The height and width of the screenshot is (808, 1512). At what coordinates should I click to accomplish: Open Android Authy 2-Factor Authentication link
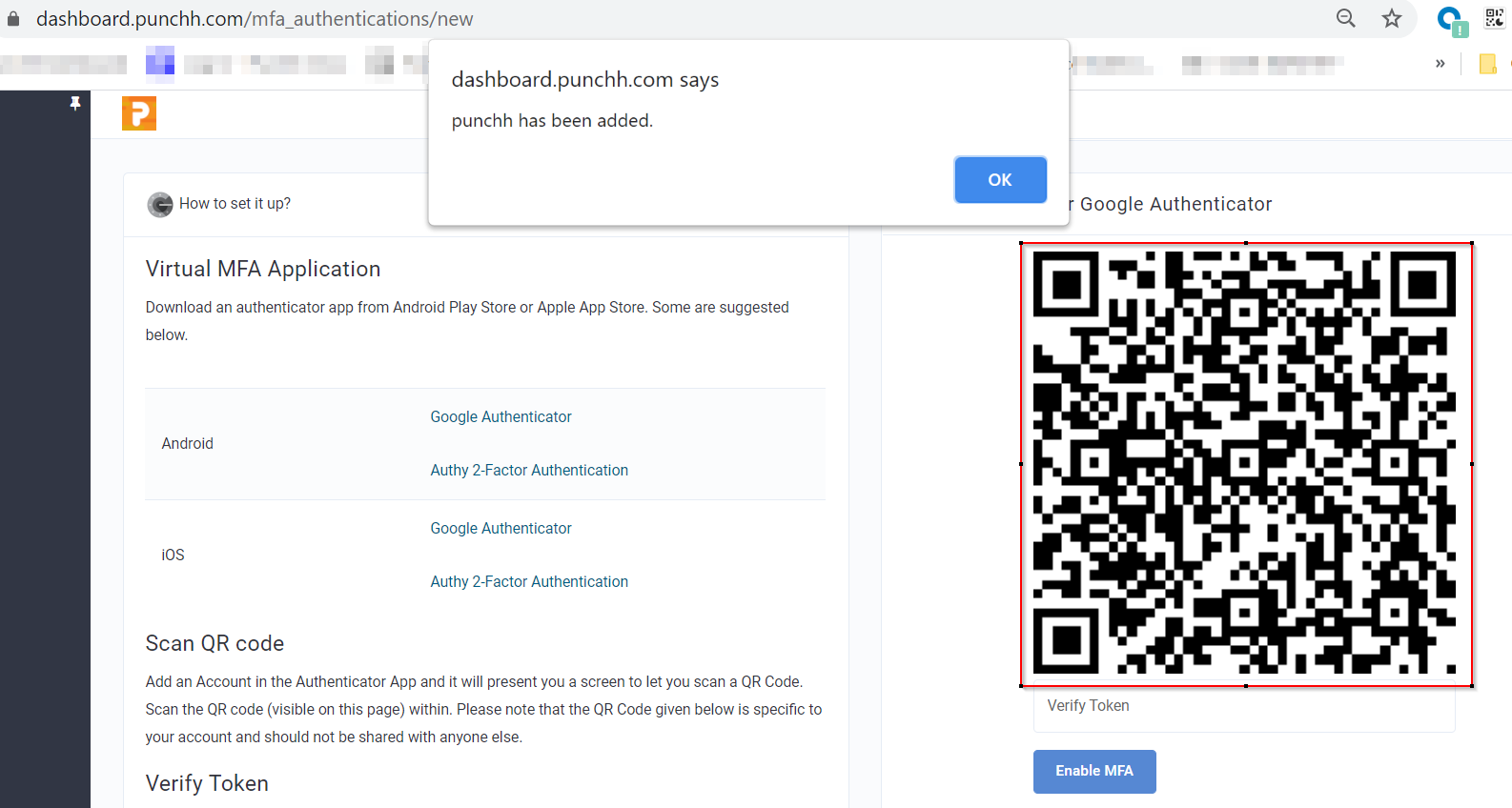[529, 471]
